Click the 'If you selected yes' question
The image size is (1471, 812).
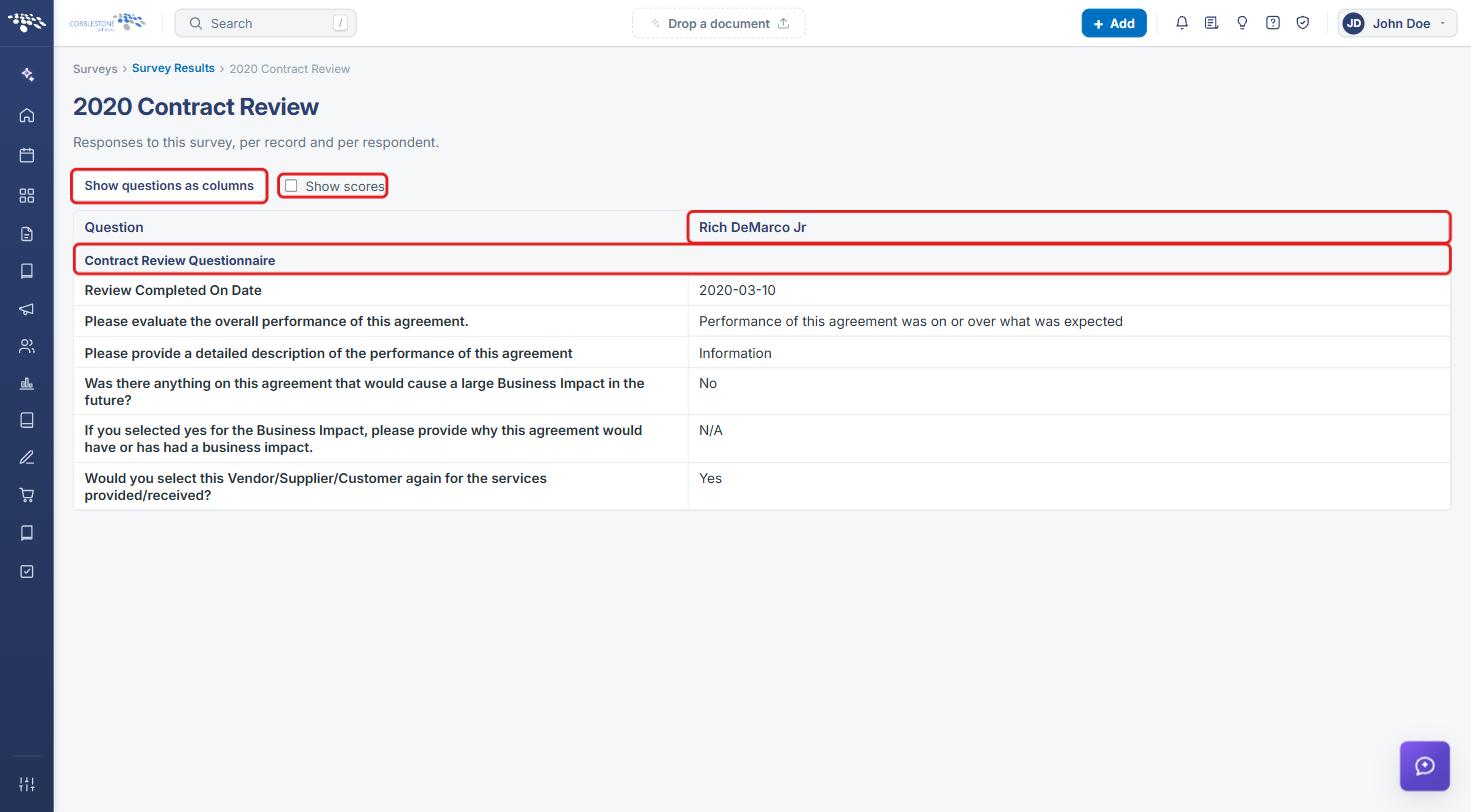pyautogui.click(x=363, y=439)
